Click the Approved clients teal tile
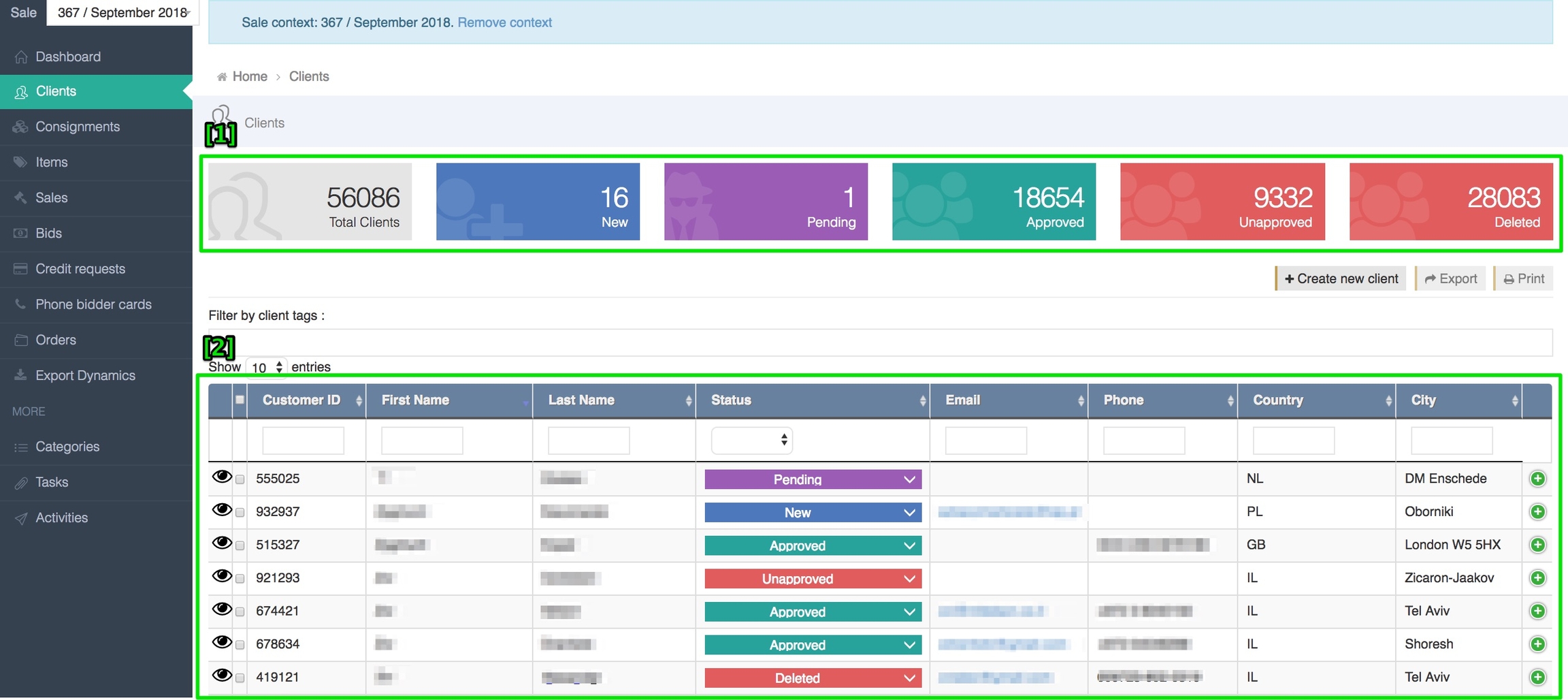The height and width of the screenshot is (700, 1568). pyautogui.click(x=994, y=202)
